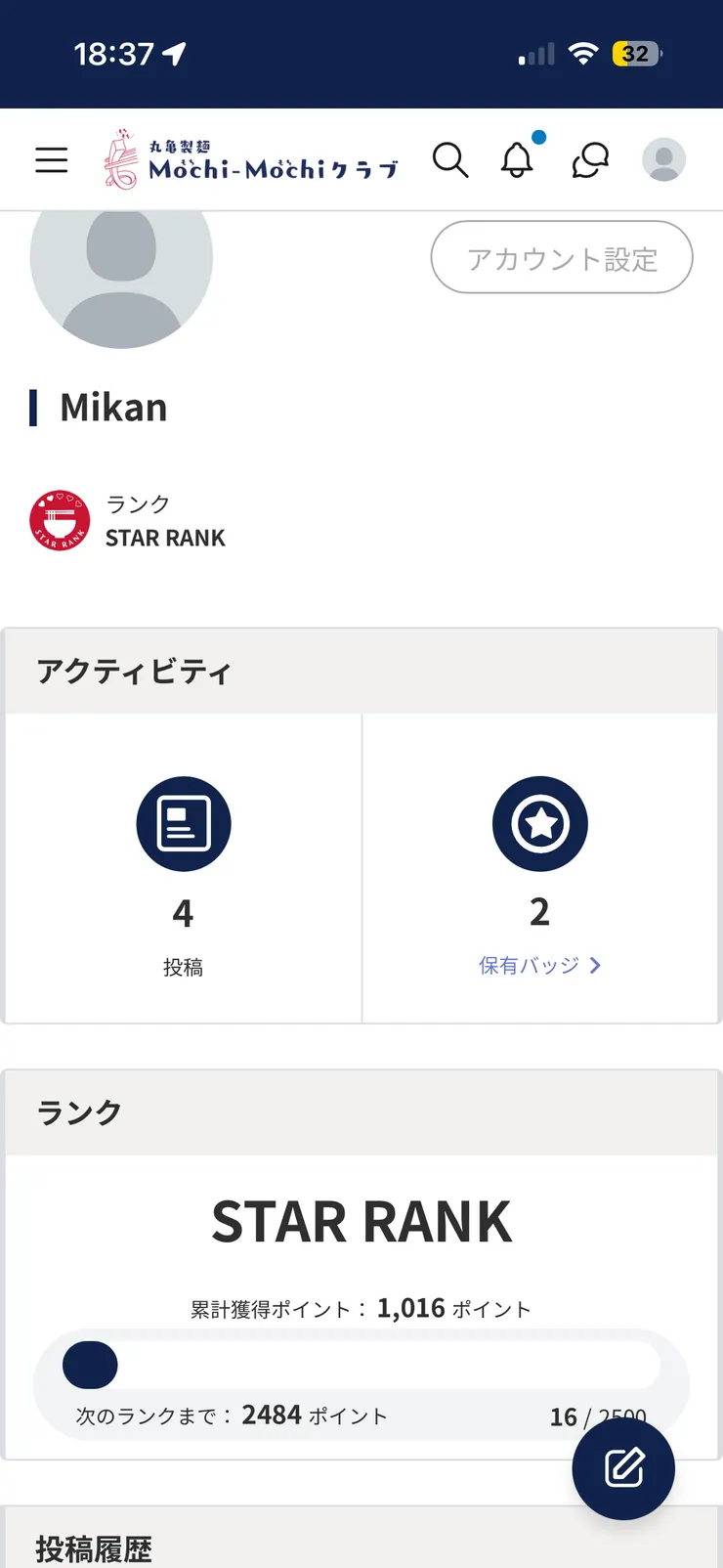Open the hamburger navigation menu
This screenshot has width=723, height=1568.
point(52,159)
